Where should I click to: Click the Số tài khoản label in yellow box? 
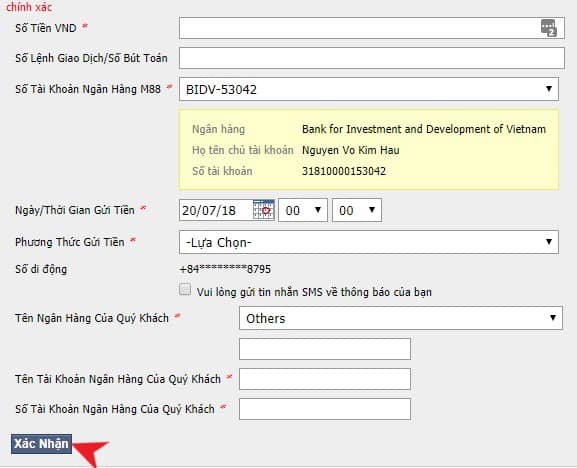(222, 171)
